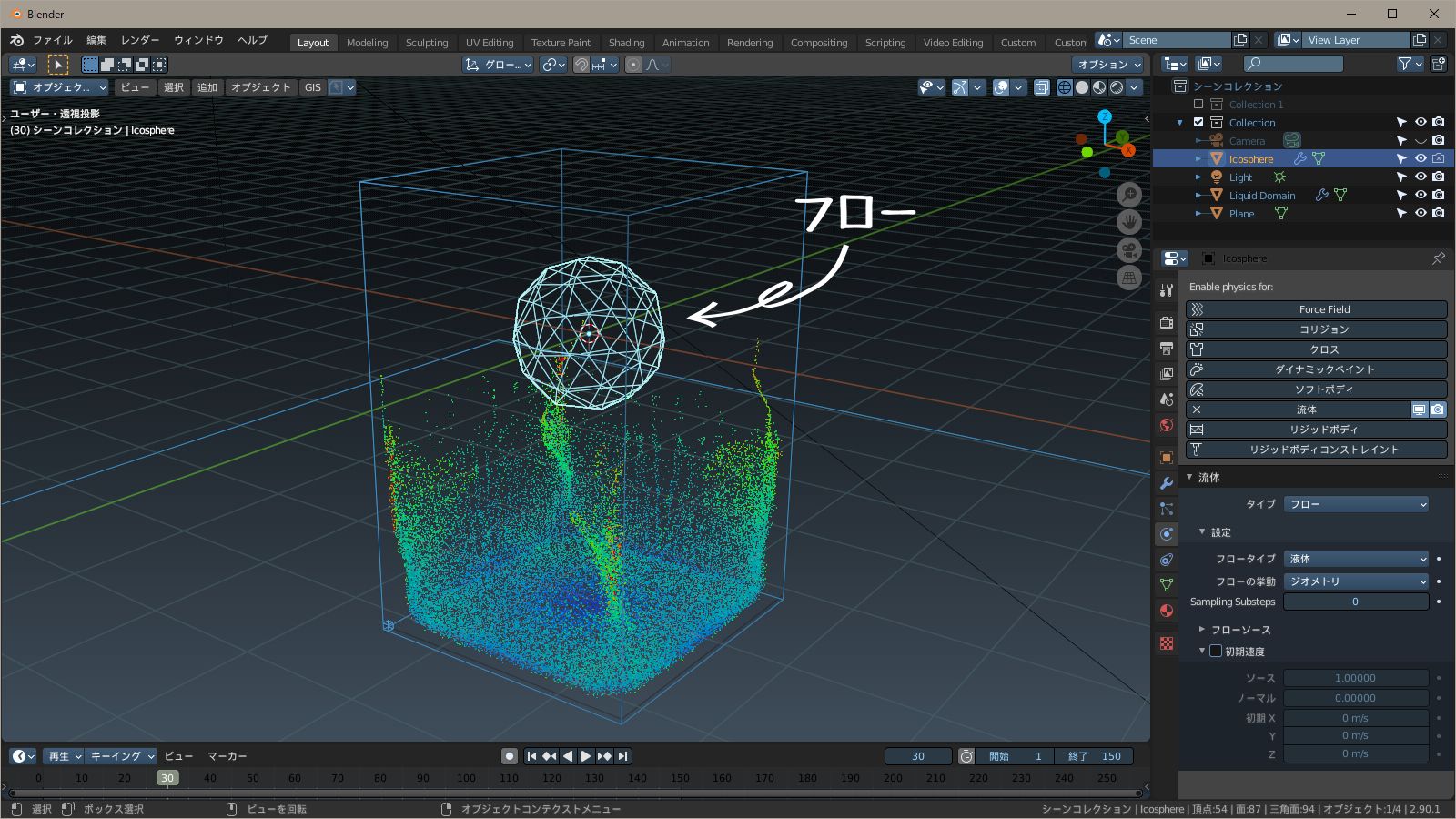Switch perspective/orthographic with the grid gizmo
1456x819 pixels.
pos(1129,278)
